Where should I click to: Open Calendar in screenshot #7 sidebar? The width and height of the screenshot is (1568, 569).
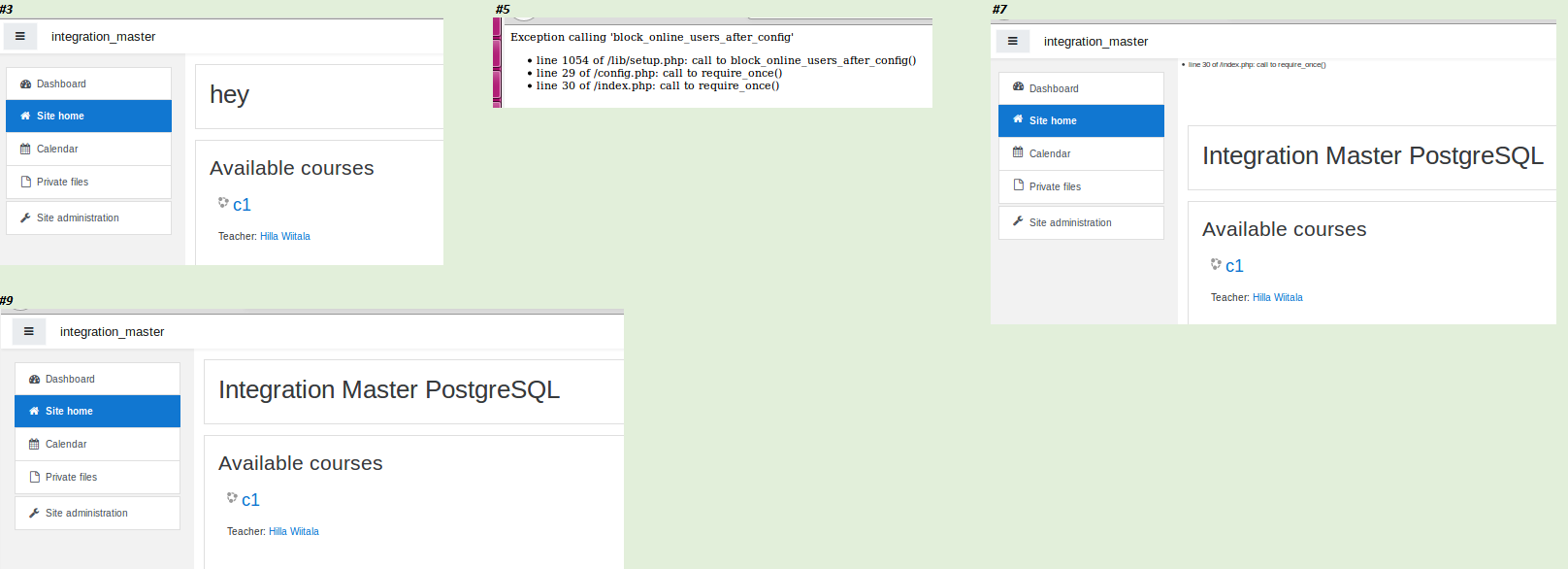[x=1081, y=153]
